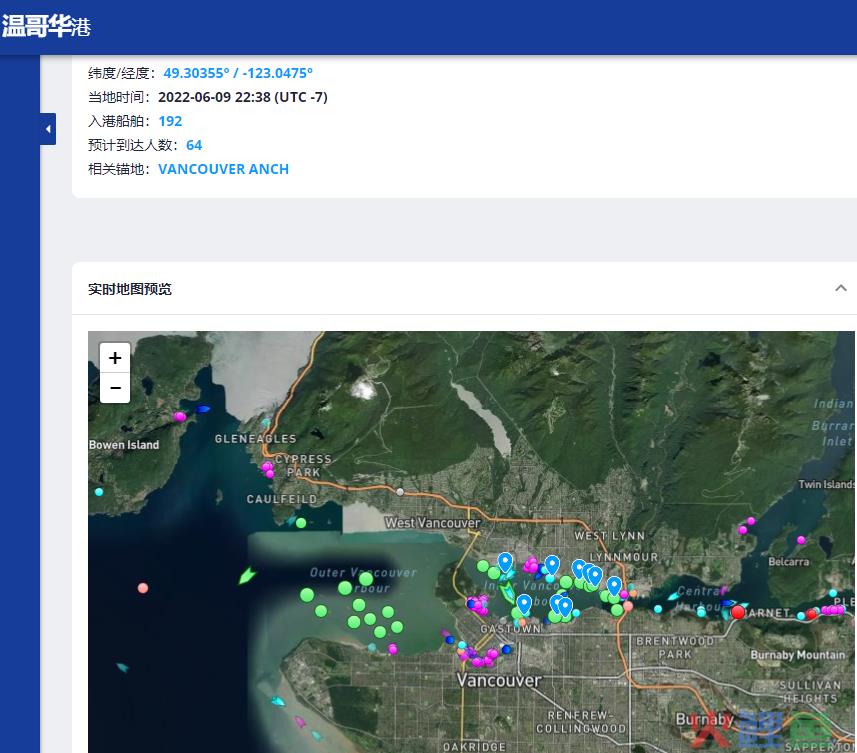Open the 入港船舶 count link 192
The width and height of the screenshot is (857, 753).
point(170,121)
